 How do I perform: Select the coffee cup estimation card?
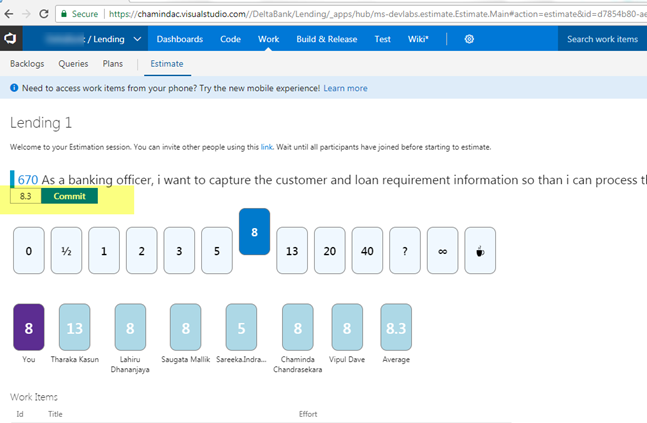[x=480, y=250]
